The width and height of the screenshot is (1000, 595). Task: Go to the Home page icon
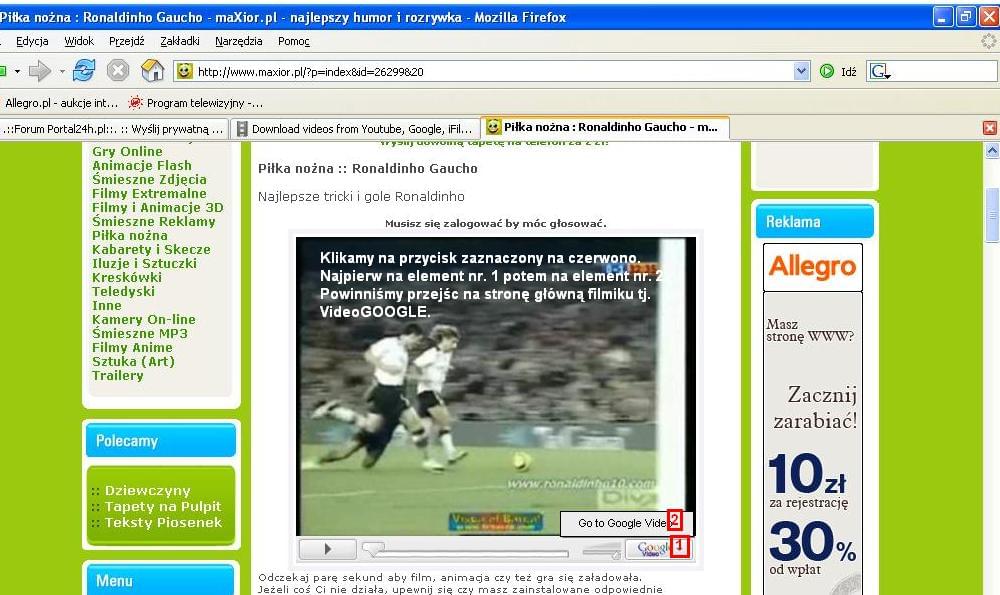point(152,71)
